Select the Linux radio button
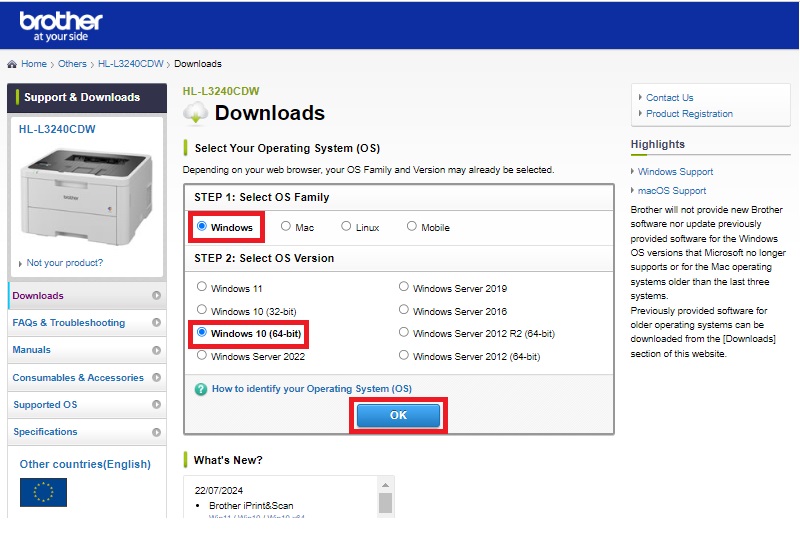 tap(346, 227)
